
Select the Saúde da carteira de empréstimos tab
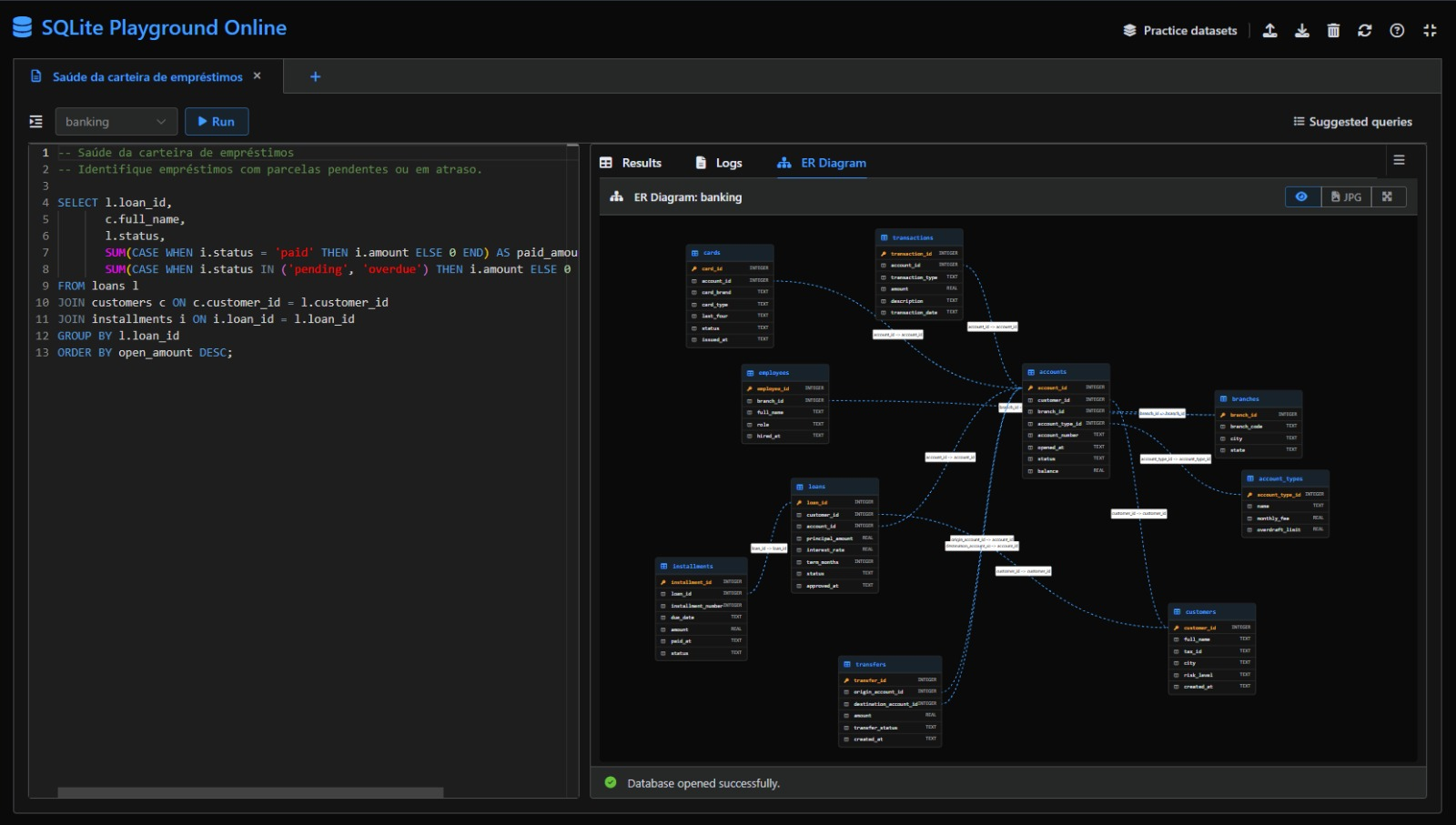pyautogui.click(x=147, y=76)
